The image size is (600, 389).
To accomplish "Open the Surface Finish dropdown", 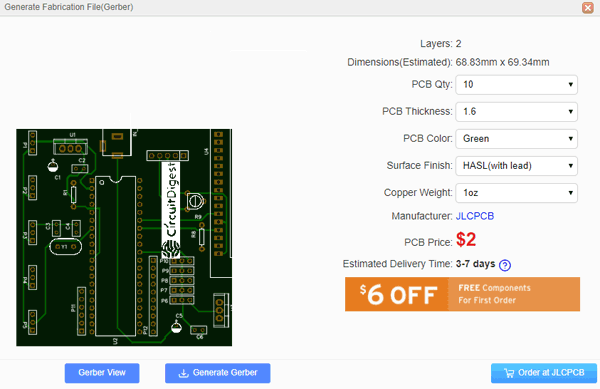I will click(x=516, y=166).
